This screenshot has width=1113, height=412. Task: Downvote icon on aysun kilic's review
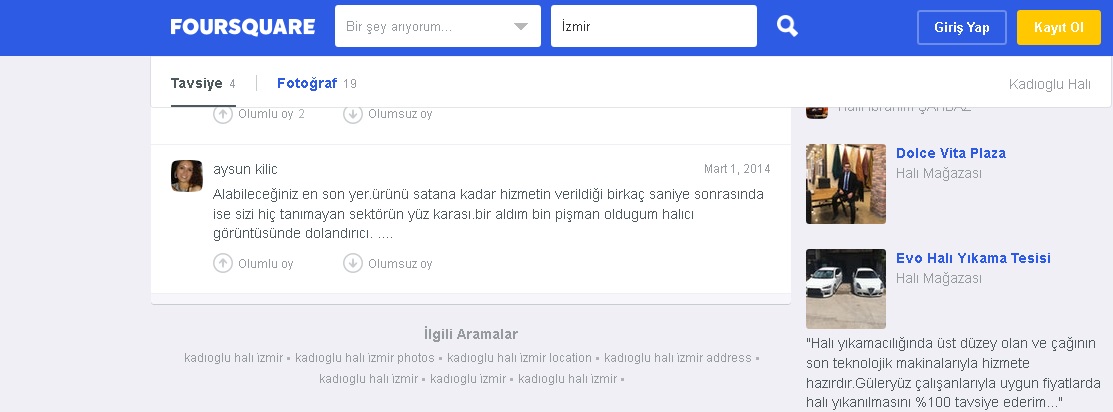click(353, 264)
